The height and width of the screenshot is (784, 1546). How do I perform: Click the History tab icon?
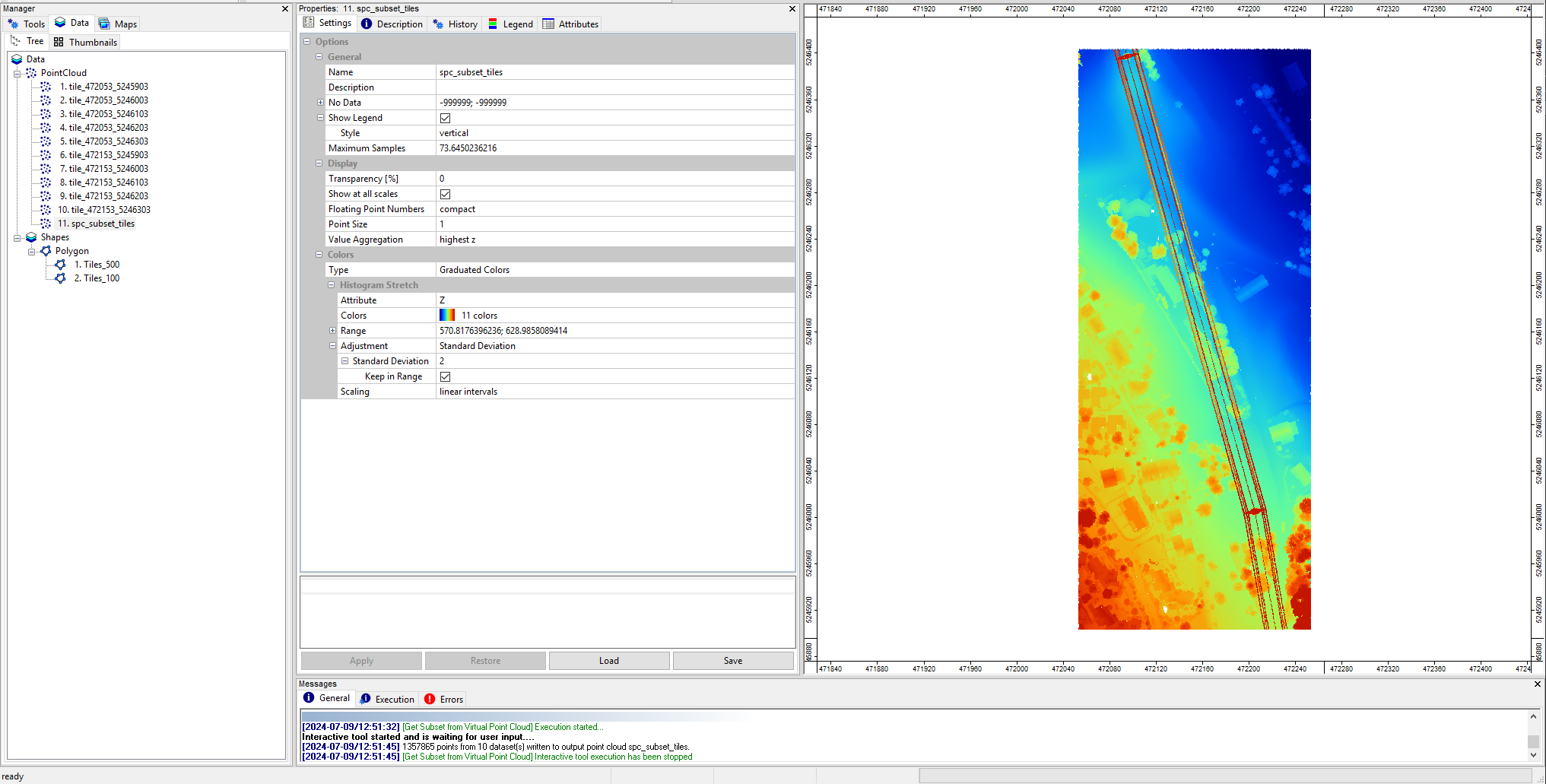tap(438, 24)
